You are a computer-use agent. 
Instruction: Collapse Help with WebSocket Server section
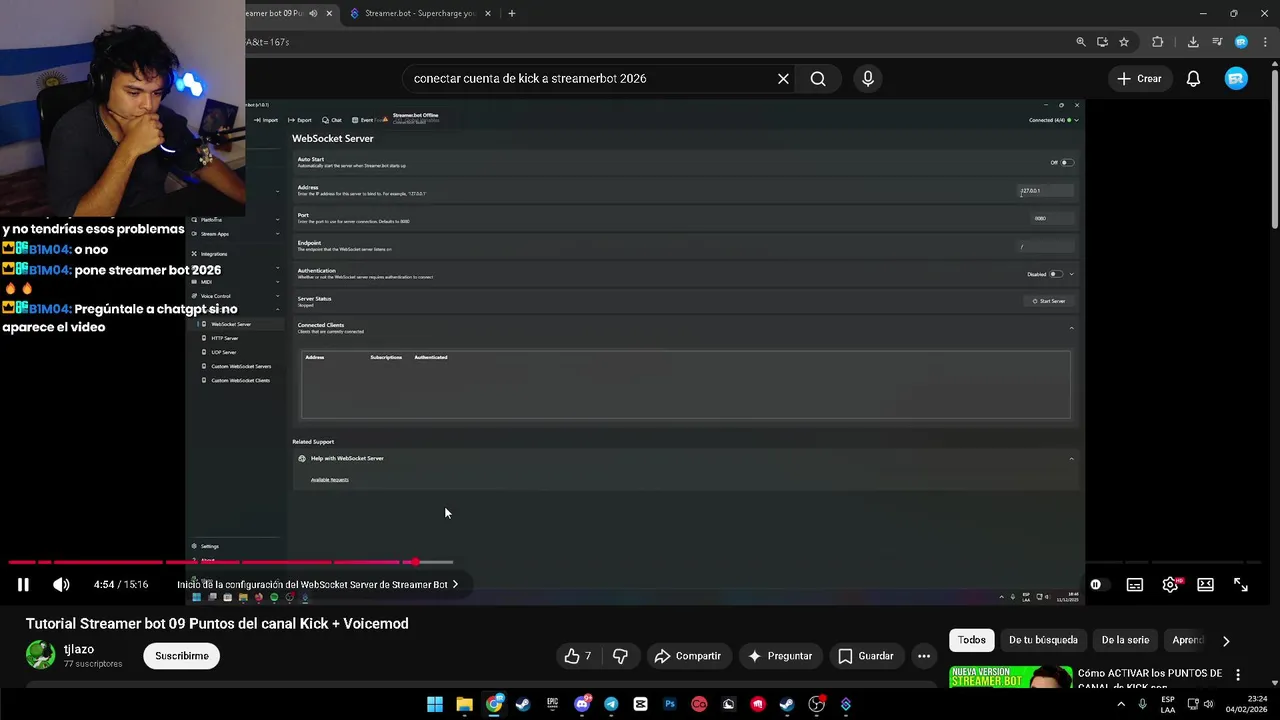pyautogui.click(x=1071, y=459)
